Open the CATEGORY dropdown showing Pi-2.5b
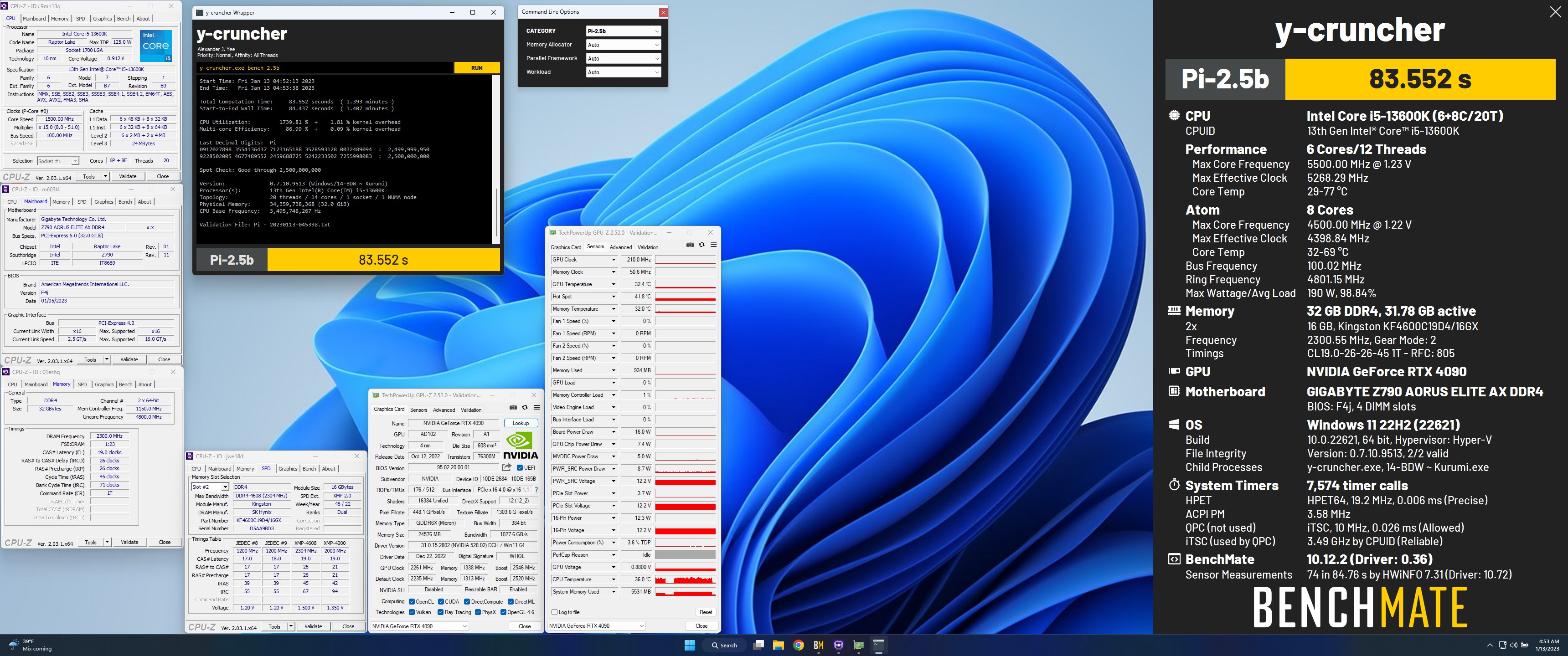The width and height of the screenshot is (1568, 656). 623,31
